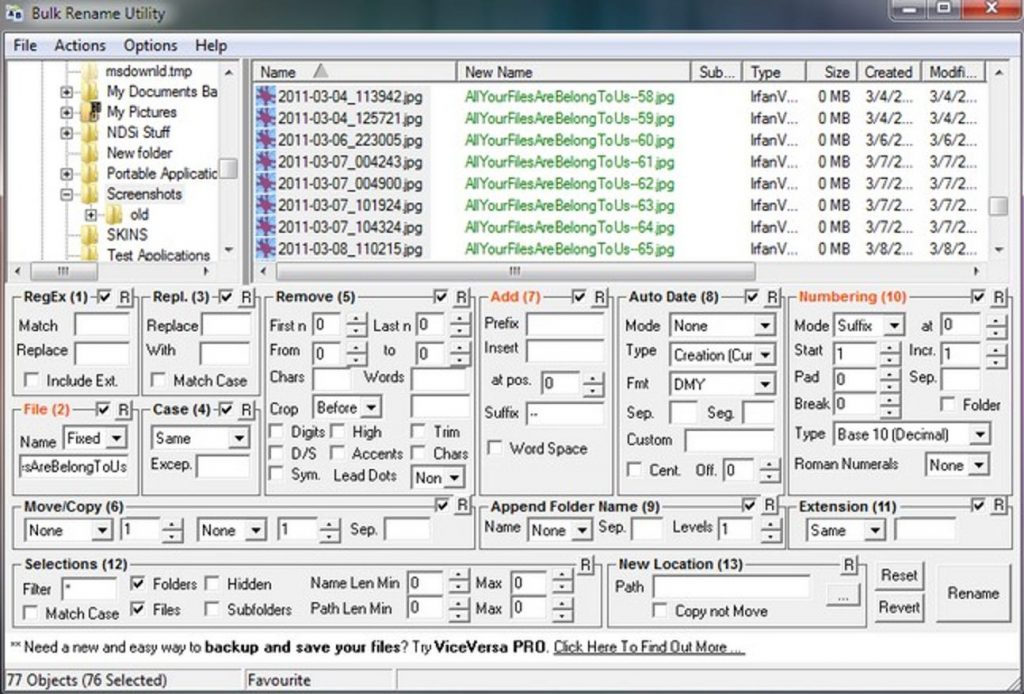1024x694 pixels.
Task: Click the Rename button
Action: [971, 593]
